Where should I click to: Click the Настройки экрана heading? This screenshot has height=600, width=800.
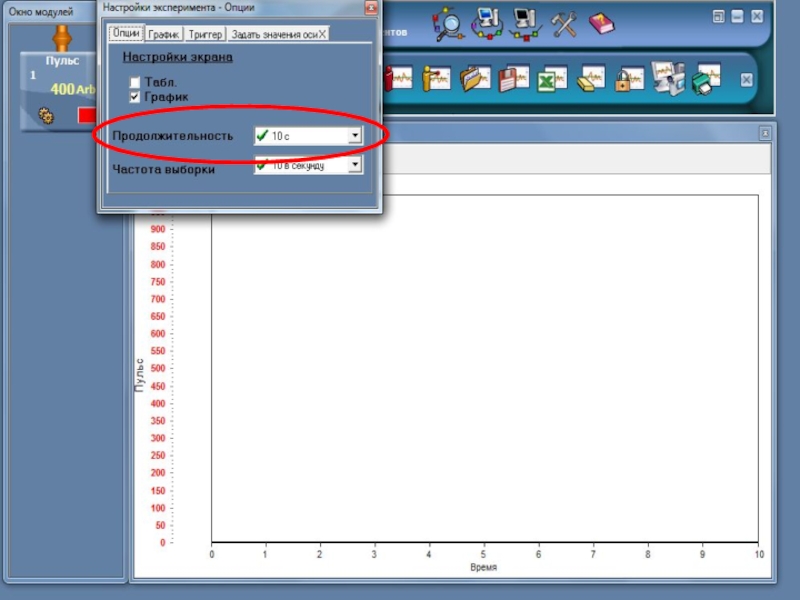click(178, 57)
